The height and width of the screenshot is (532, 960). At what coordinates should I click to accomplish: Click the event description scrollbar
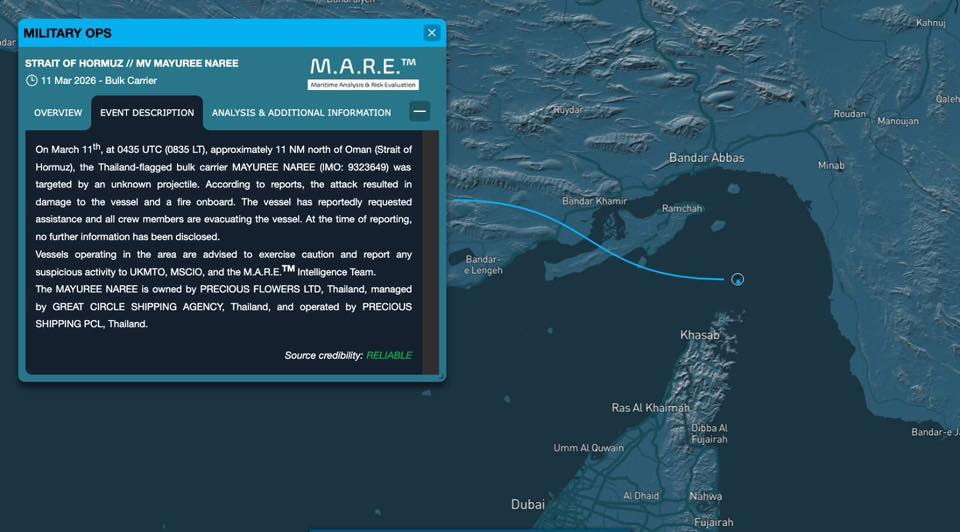coord(431,250)
